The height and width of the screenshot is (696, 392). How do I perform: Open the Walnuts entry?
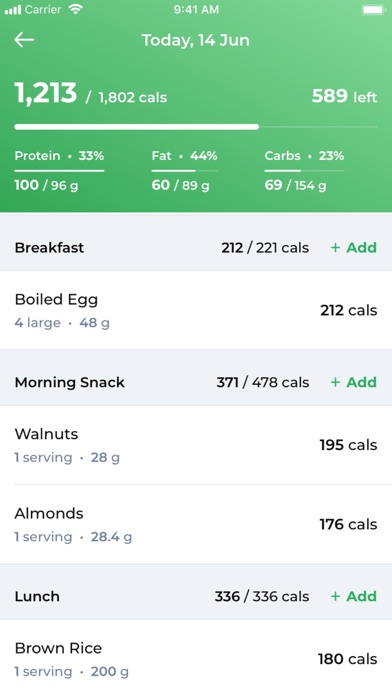click(x=196, y=445)
